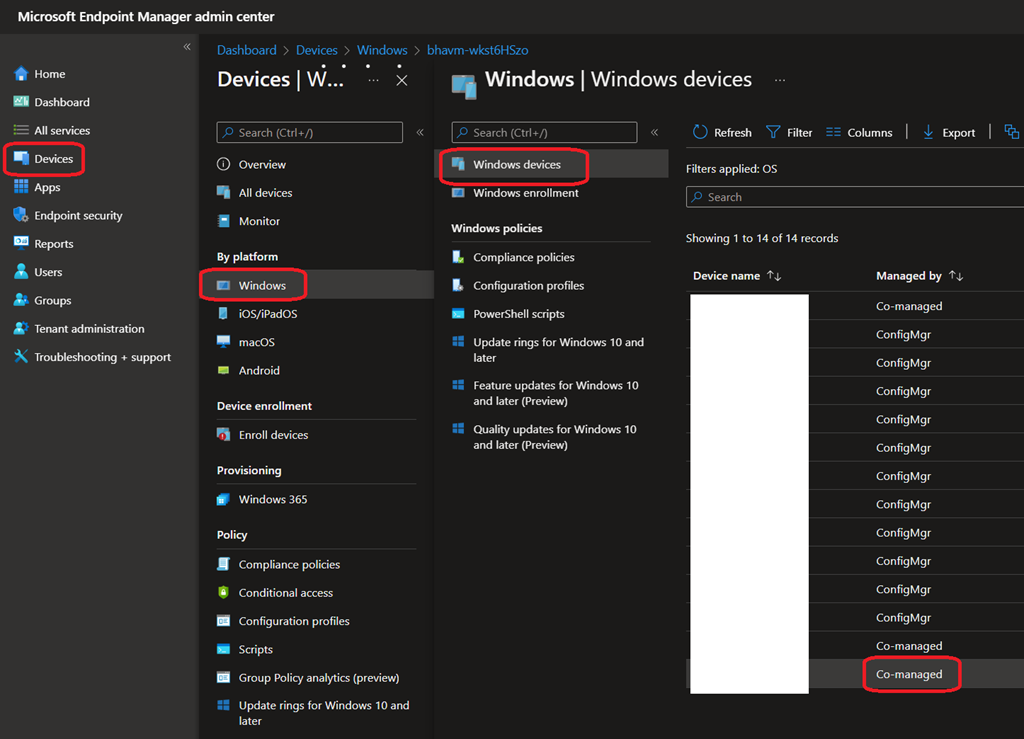Close the Devices blade
This screenshot has width=1024, height=739.
tap(402, 80)
